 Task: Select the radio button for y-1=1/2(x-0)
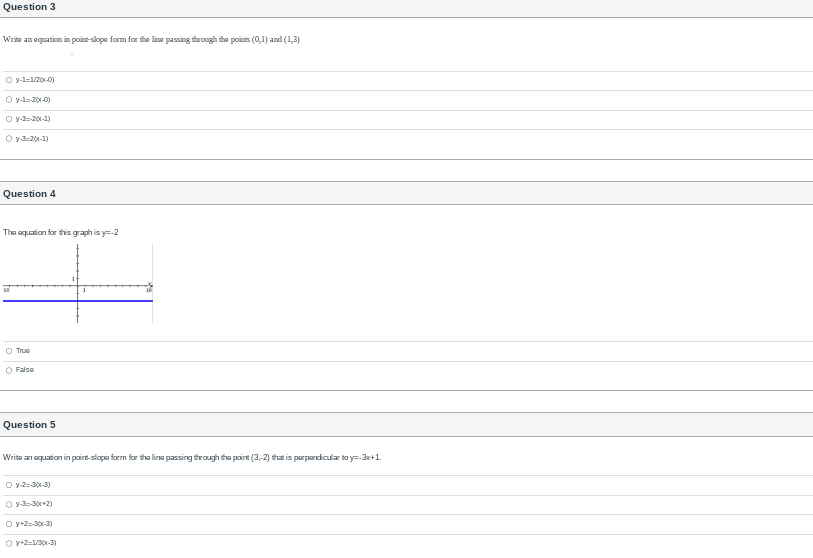click(x=9, y=80)
